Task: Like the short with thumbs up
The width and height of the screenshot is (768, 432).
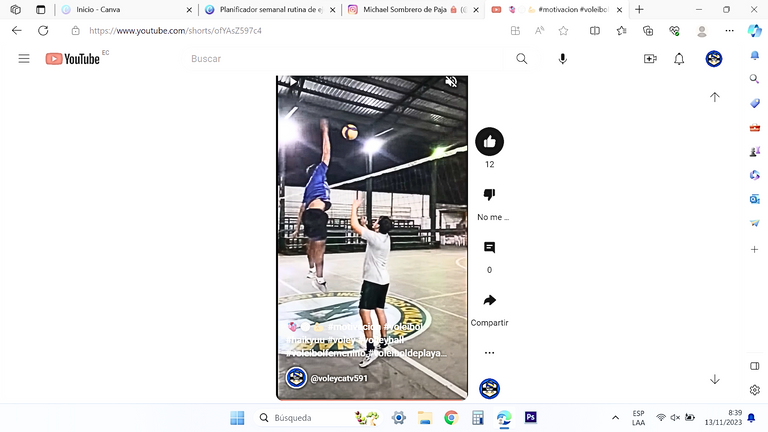Action: coord(489,142)
